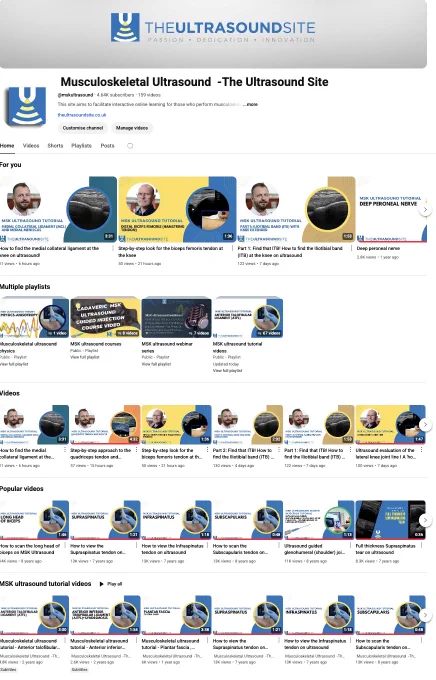The height and width of the screenshot is (680, 436).
Task: Open View full playlist under MSK ultrasound courses
Action: 85,357
